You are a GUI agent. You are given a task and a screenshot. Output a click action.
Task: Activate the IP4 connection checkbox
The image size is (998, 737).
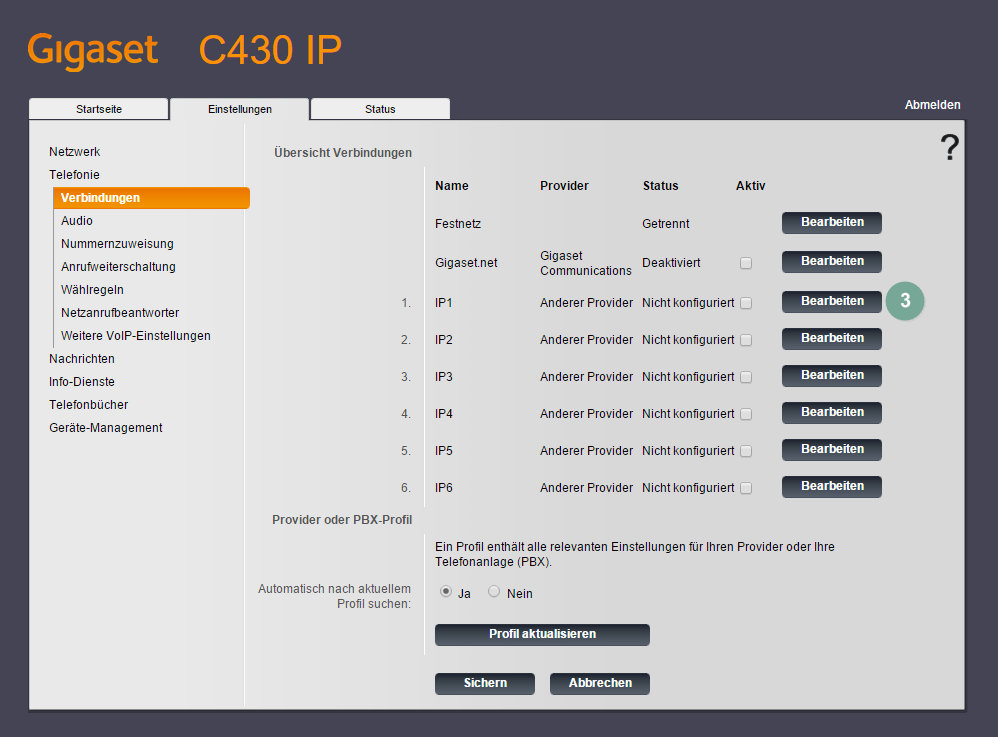(746, 414)
